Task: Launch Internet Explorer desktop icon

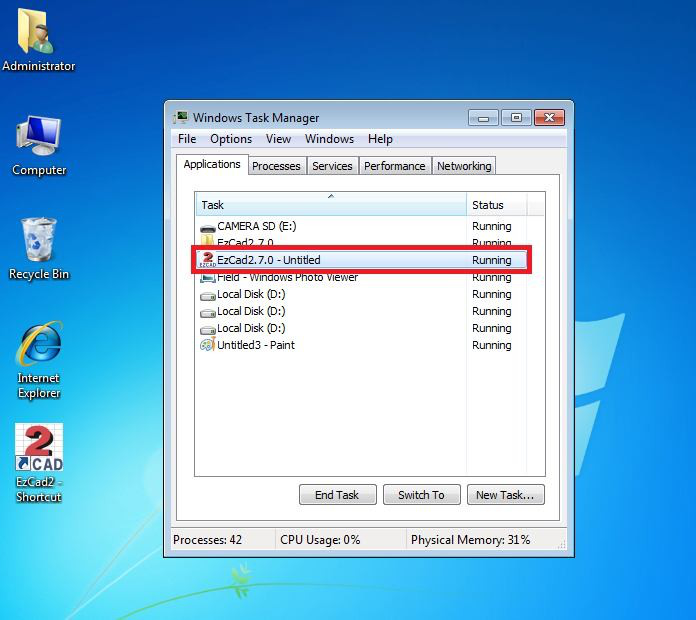Action: (x=39, y=360)
